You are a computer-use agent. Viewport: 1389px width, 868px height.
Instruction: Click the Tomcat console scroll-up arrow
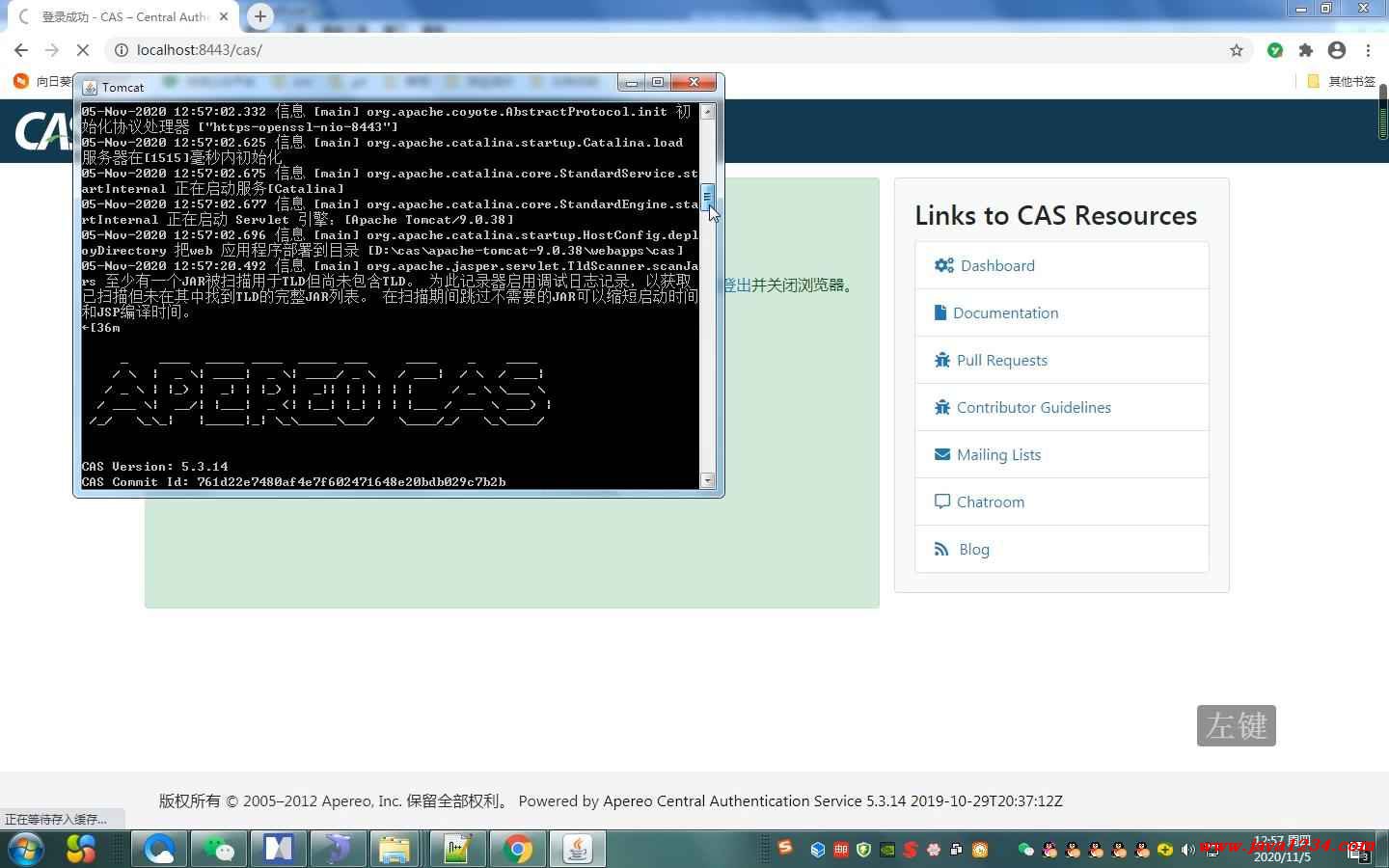pos(708,112)
